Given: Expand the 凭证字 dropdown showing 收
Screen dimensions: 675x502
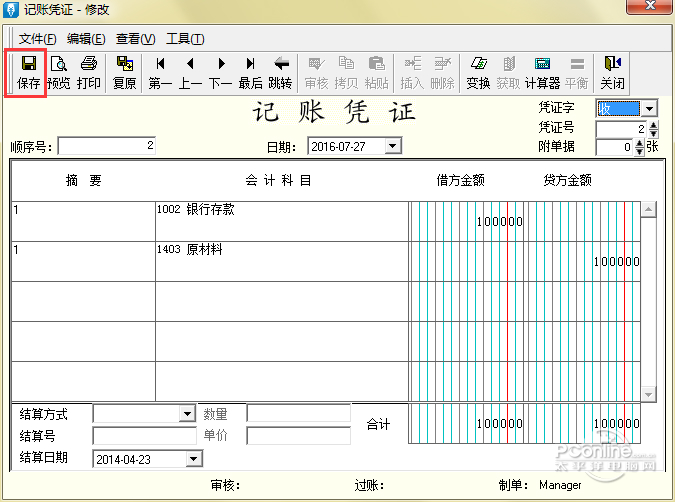Looking at the screenshot, I should [649, 108].
